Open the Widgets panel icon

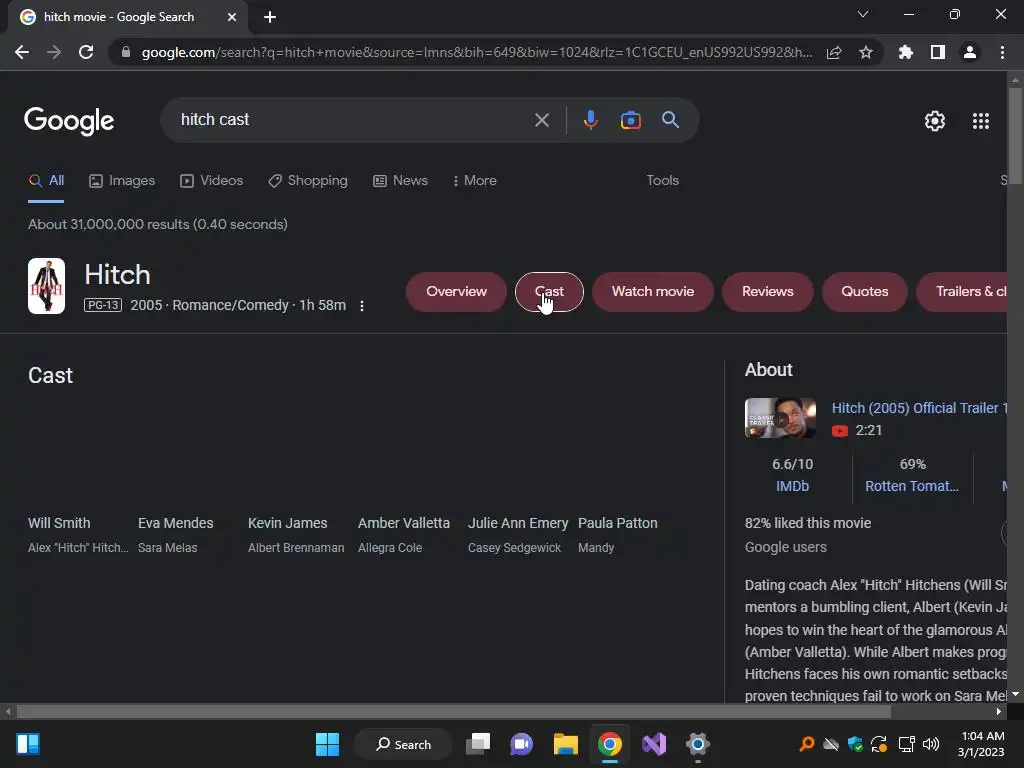click(28, 744)
